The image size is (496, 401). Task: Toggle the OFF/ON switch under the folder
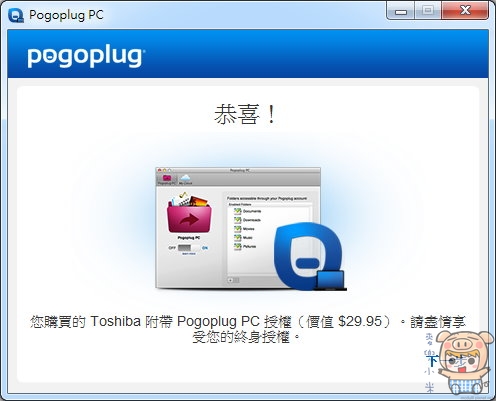(x=189, y=248)
